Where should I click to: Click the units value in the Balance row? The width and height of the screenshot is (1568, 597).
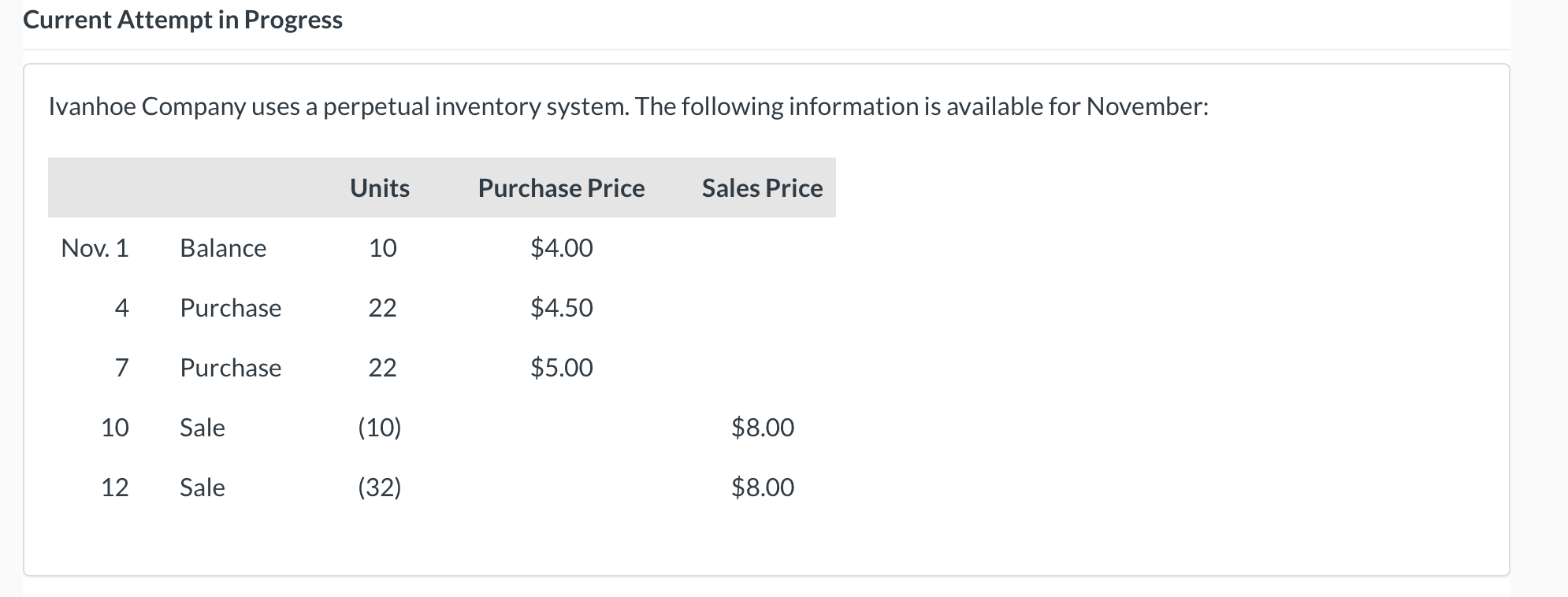point(383,248)
